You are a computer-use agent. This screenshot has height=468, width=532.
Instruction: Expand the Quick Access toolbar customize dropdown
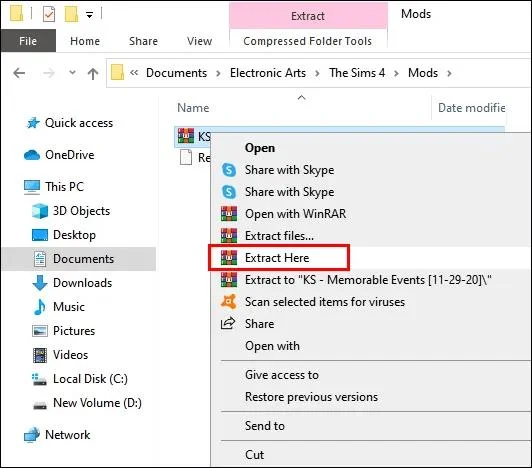[90, 15]
